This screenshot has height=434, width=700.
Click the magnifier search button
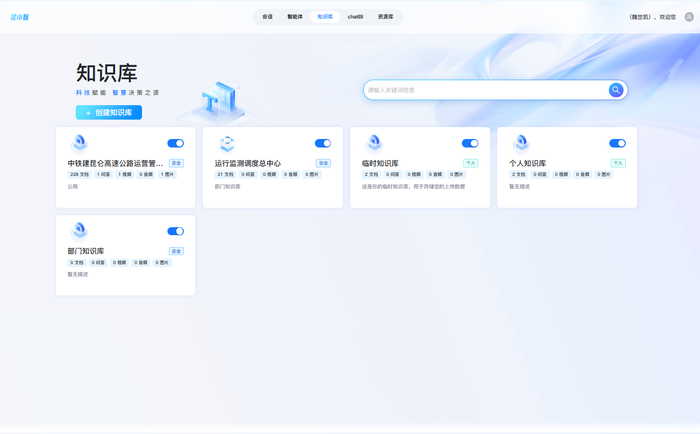point(616,90)
